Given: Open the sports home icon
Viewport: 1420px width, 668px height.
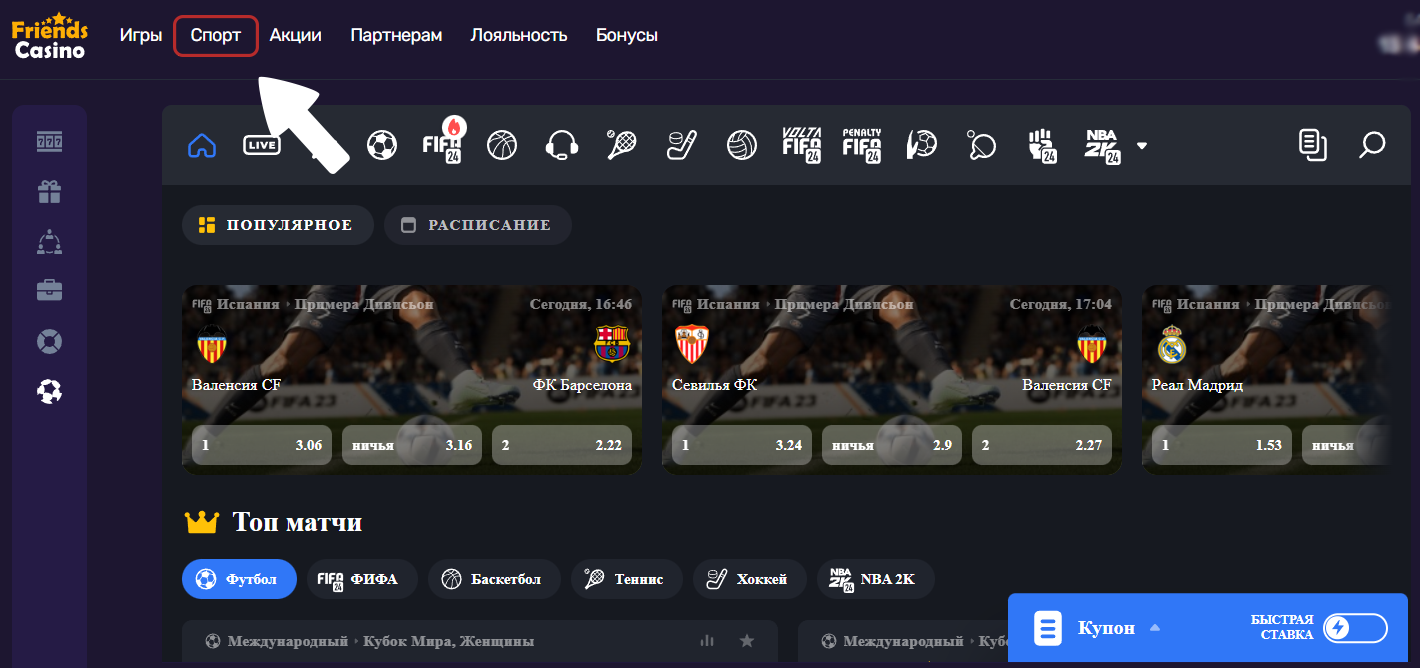Looking at the screenshot, I should pos(202,145).
